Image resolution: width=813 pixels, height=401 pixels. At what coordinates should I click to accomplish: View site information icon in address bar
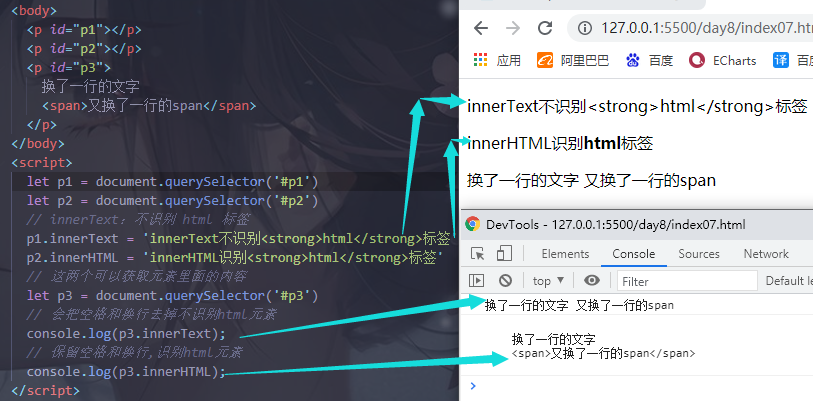pyautogui.click(x=585, y=28)
